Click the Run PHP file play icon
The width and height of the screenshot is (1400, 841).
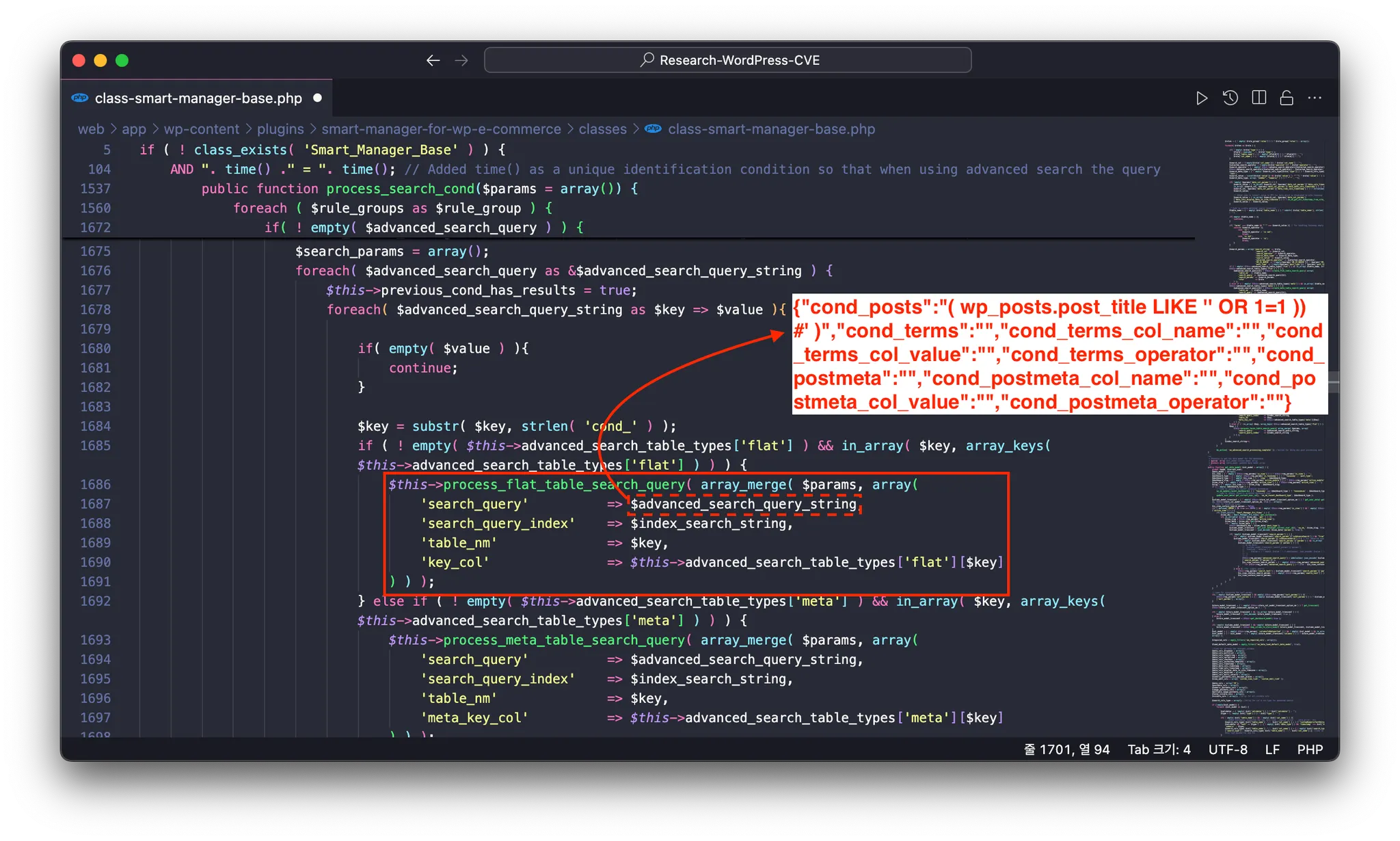click(x=1201, y=98)
